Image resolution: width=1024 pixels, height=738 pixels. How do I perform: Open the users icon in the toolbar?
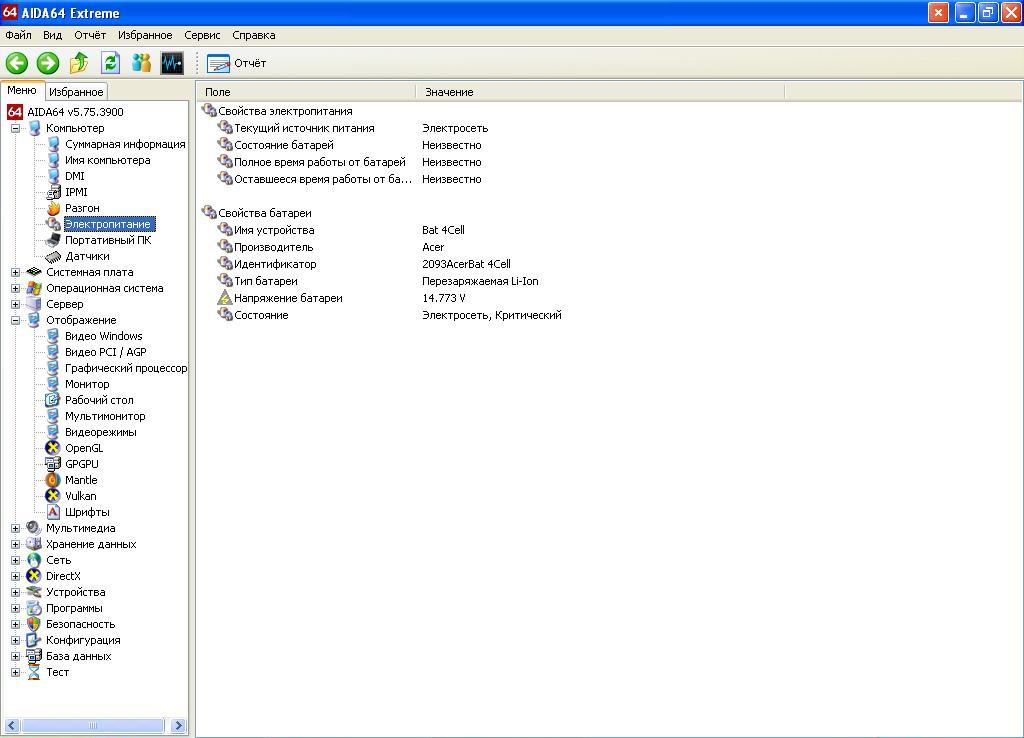coord(141,63)
